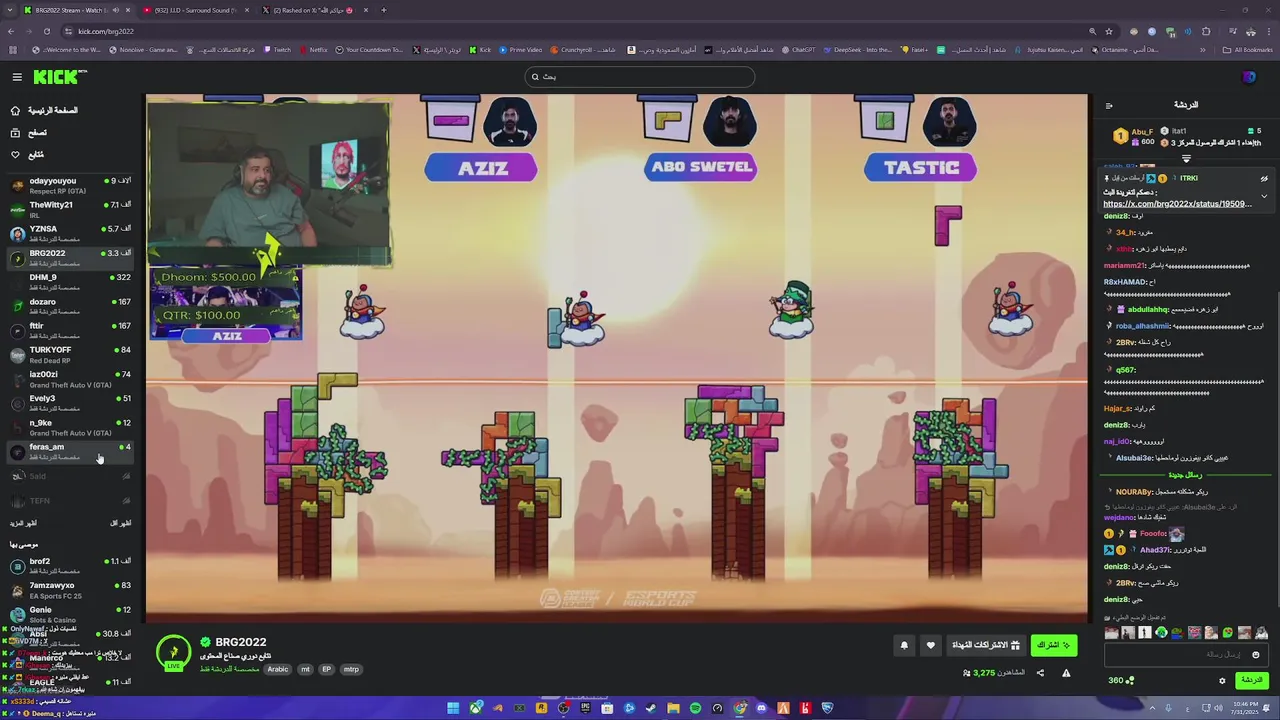Expand the pinned message chevron in chat
The height and width of the screenshot is (720, 1280).
(x=1264, y=196)
